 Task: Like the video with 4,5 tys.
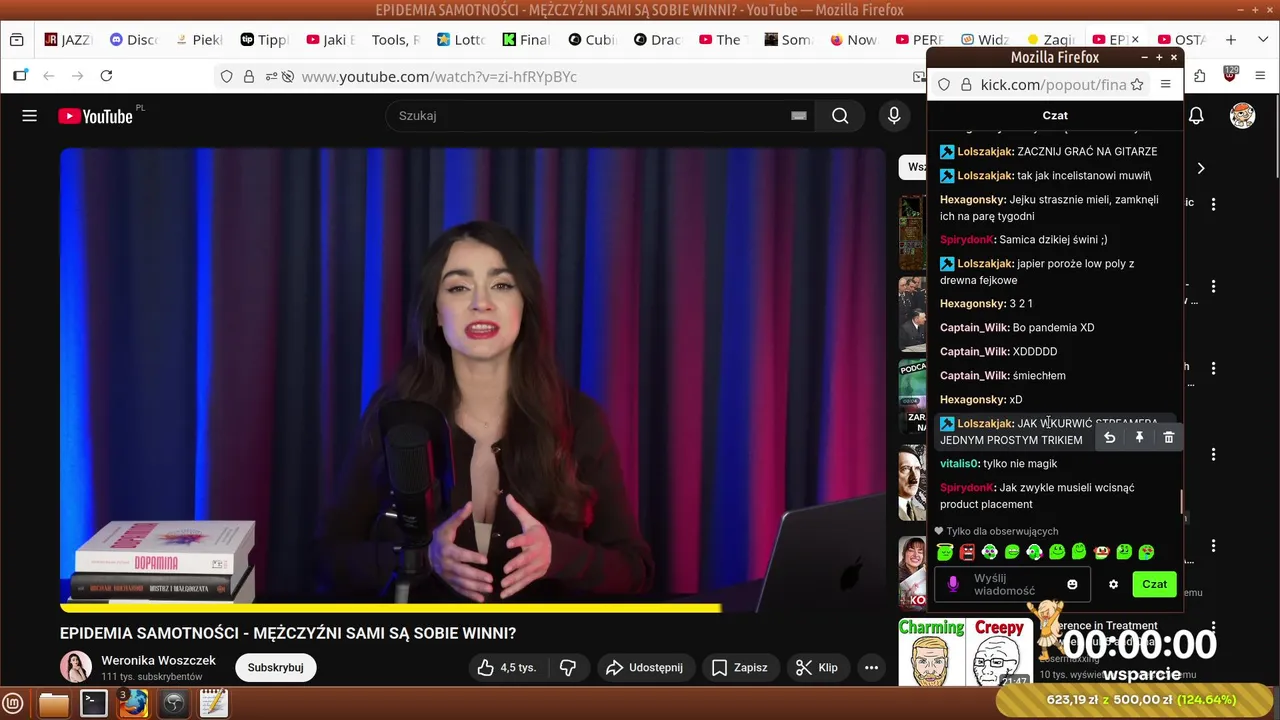(x=507, y=668)
